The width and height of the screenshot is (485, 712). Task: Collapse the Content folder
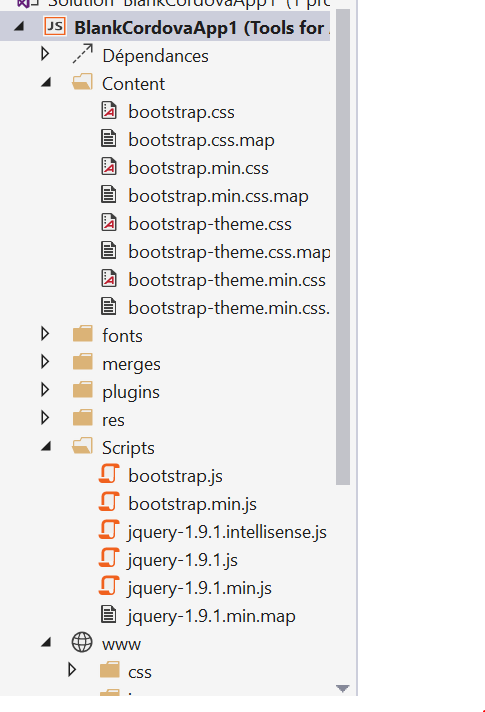point(46,83)
